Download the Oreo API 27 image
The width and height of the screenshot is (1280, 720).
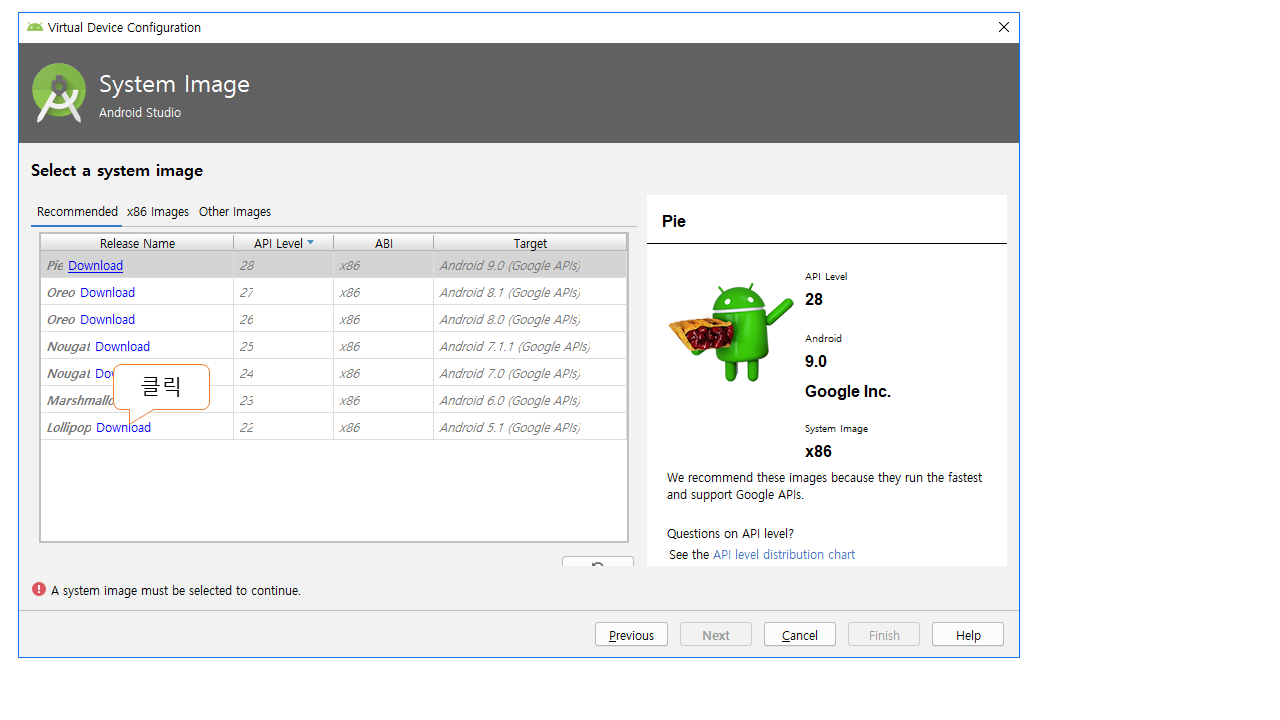[x=107, y=293]
